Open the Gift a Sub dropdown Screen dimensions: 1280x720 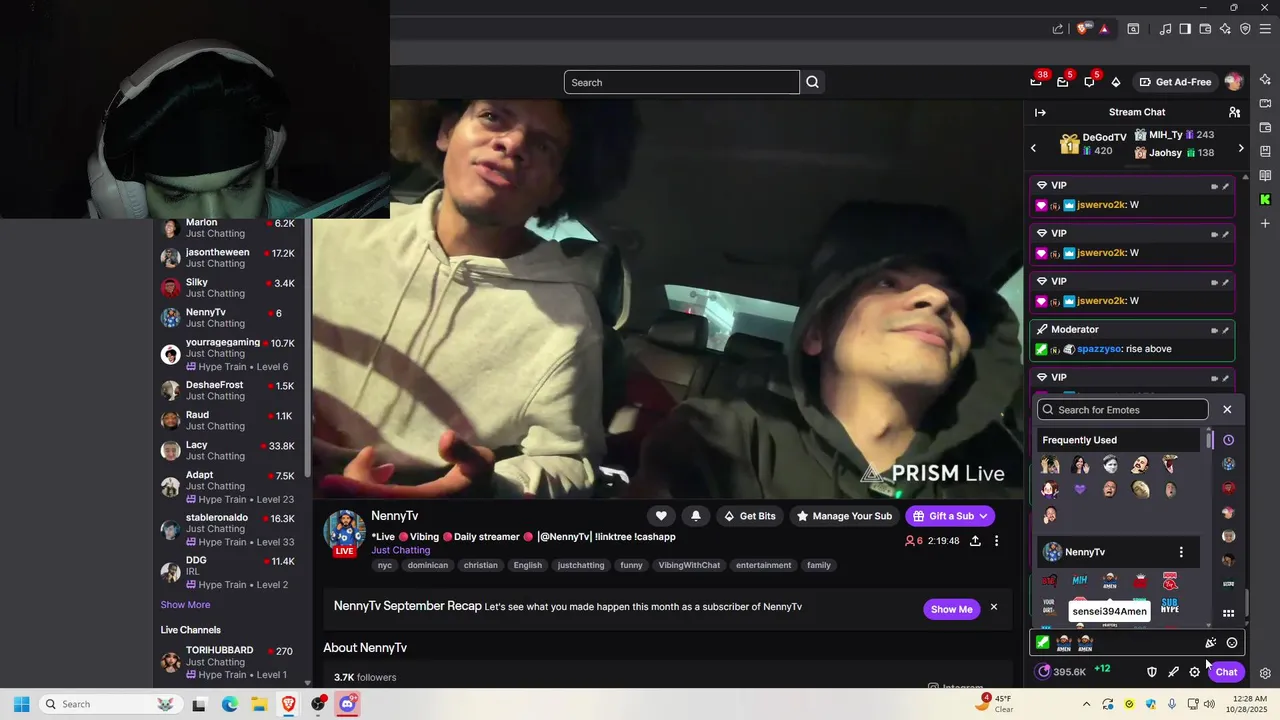pyautogui.click(x=950, y=516)
